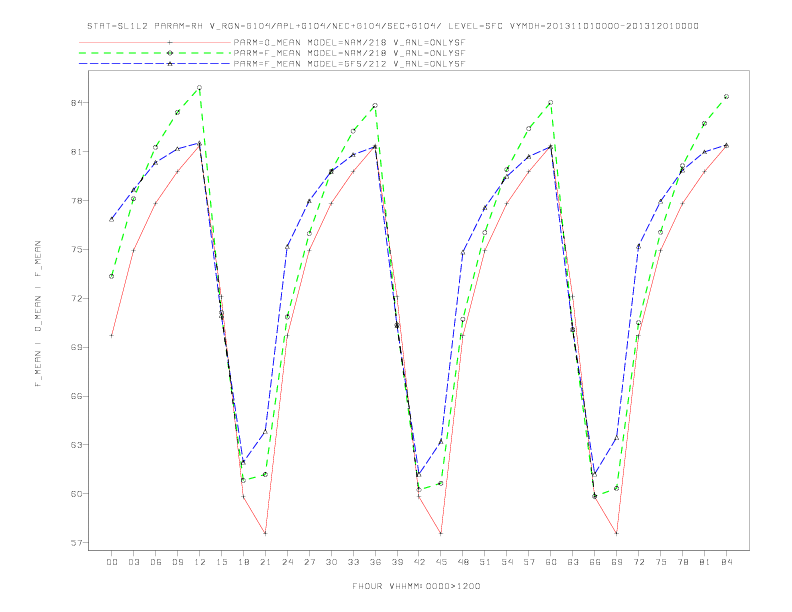Click the 45 forecast hour tick label

[441, 562]
